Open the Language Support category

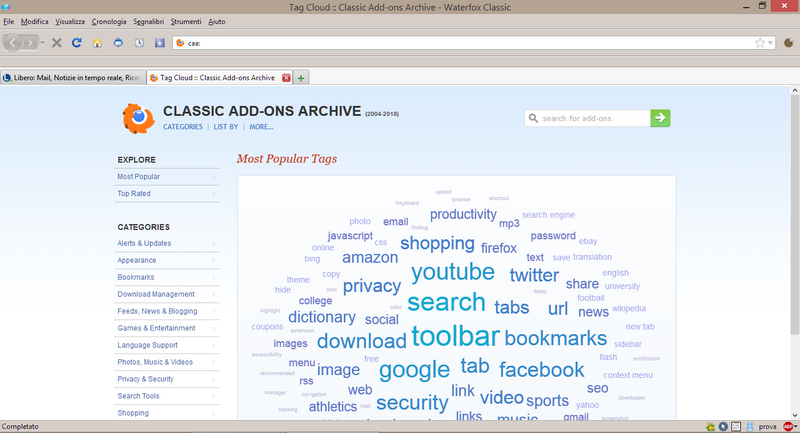click(166, 345)
